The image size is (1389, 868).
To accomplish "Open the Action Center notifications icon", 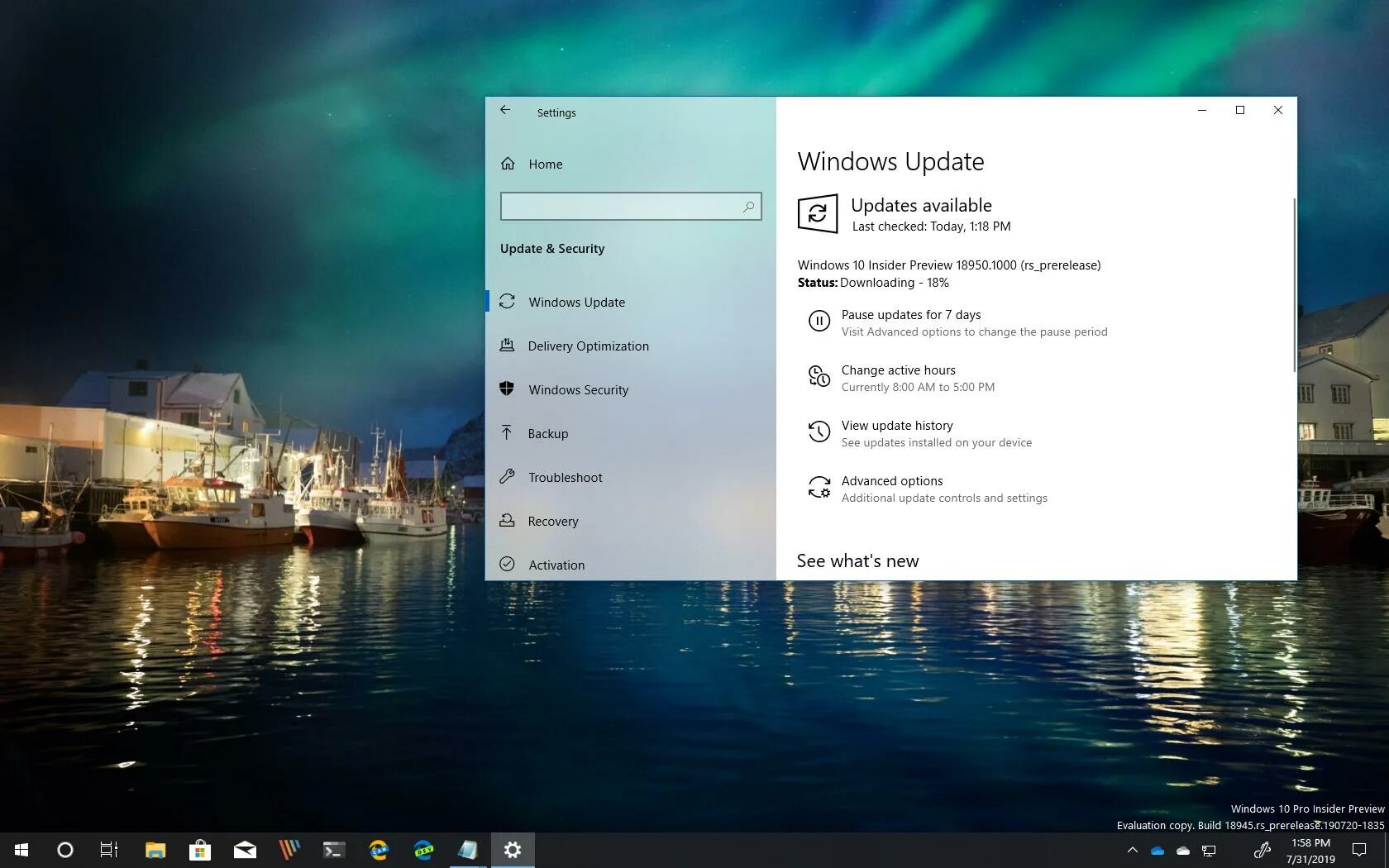I will pyautogui.click(x=1359, y=850).
